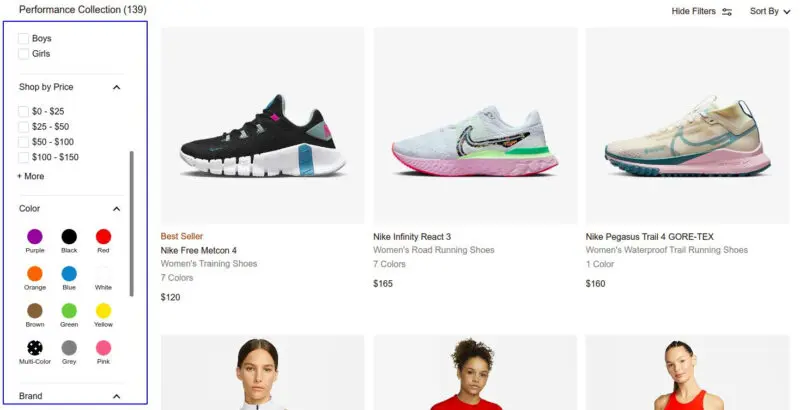Tick the Girls checkbox
This screenshot has height=410, width=800.
pos(23,54)
